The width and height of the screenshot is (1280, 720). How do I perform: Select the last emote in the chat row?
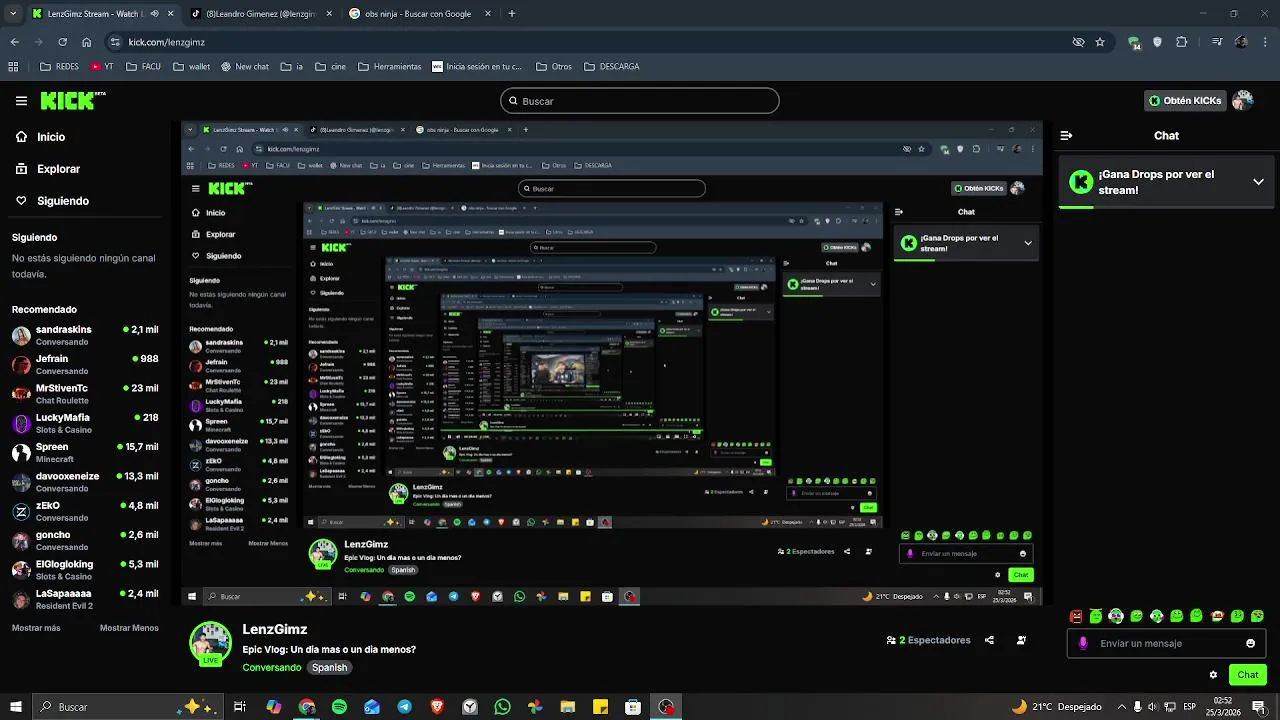(x=1257, y=616)
